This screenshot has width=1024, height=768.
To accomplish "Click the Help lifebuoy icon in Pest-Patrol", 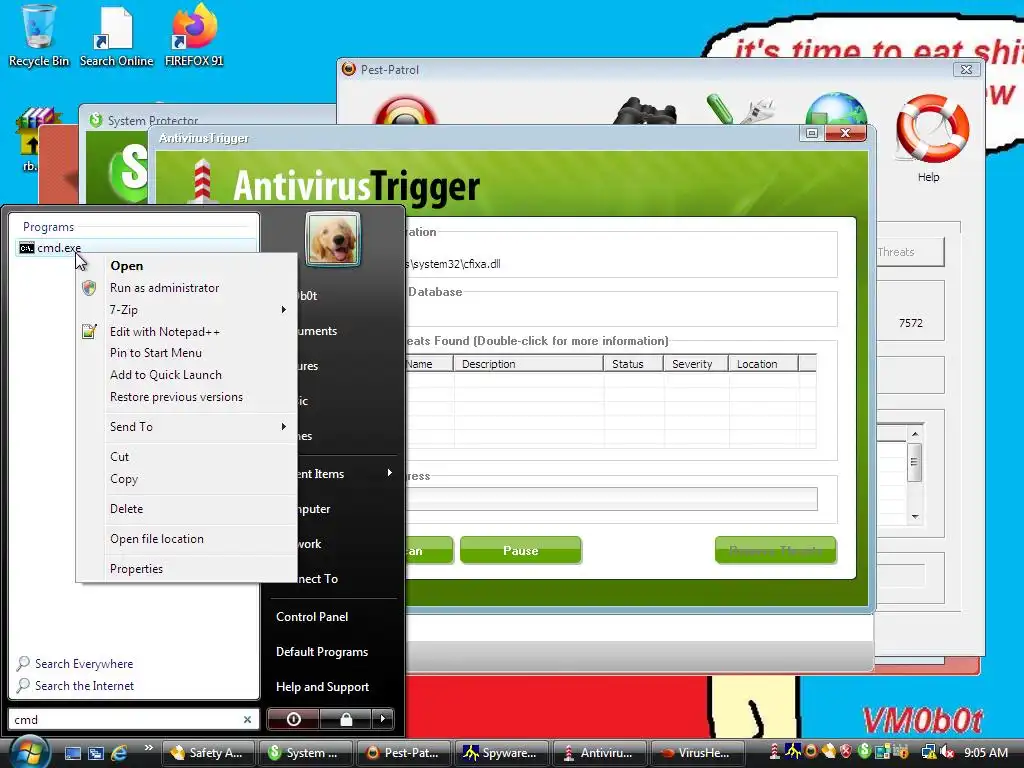I will tap(932, 129).
